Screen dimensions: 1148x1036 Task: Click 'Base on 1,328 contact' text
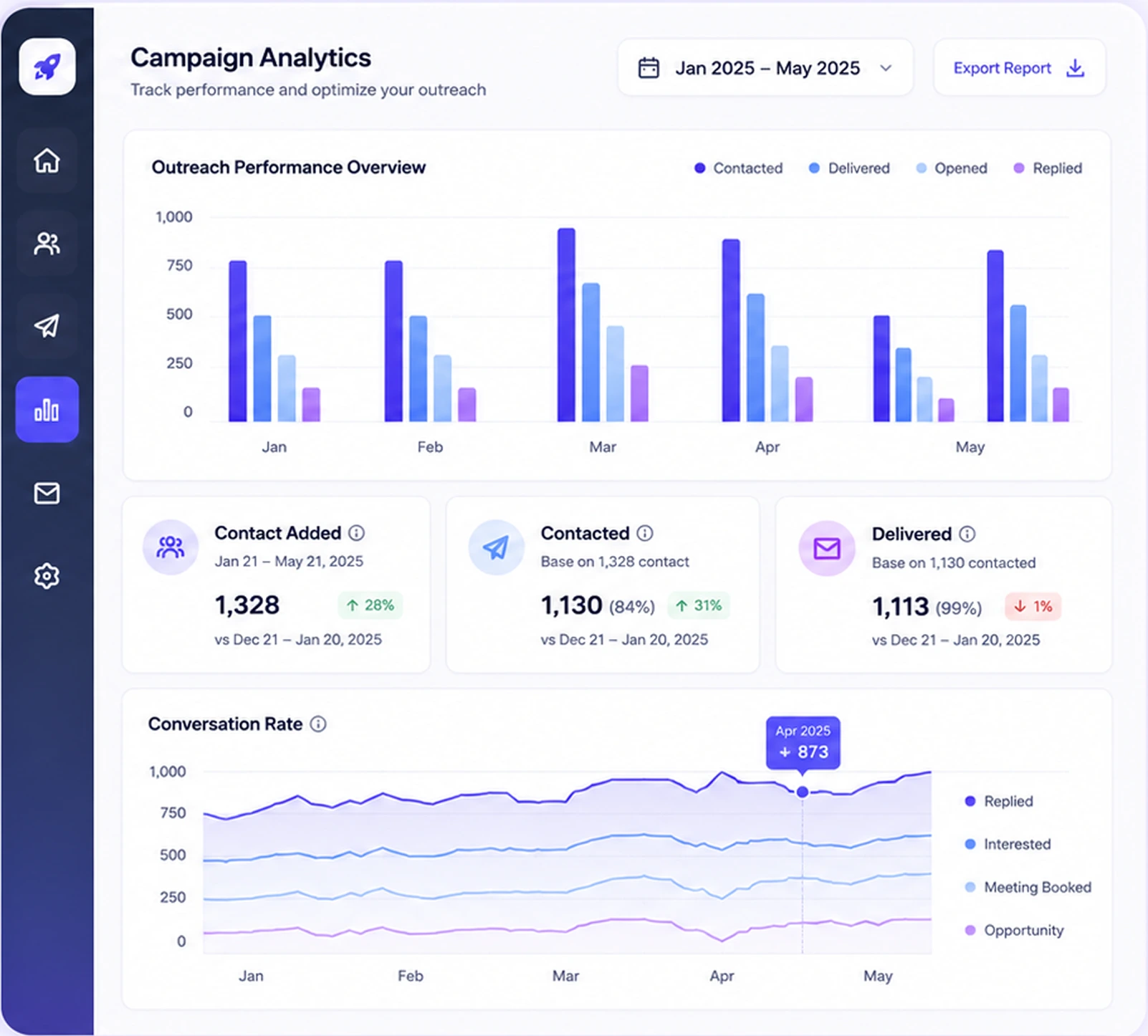click(x=615, y=562)
